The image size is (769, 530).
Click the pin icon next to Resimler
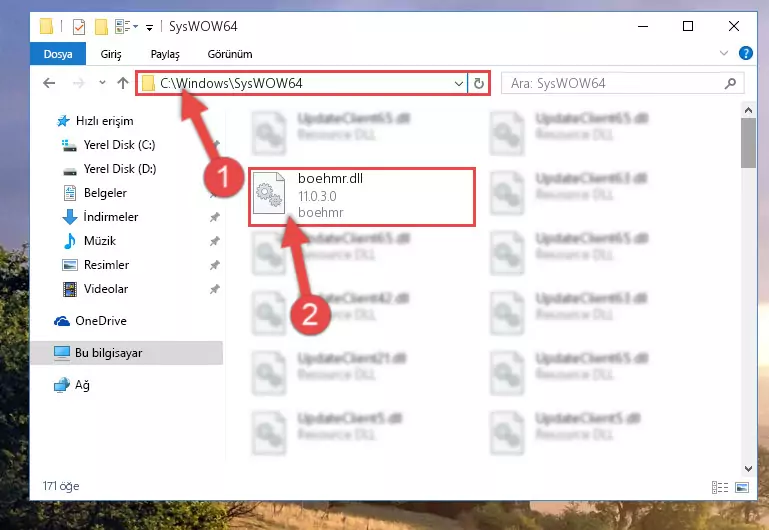click(x=214, y=265)
